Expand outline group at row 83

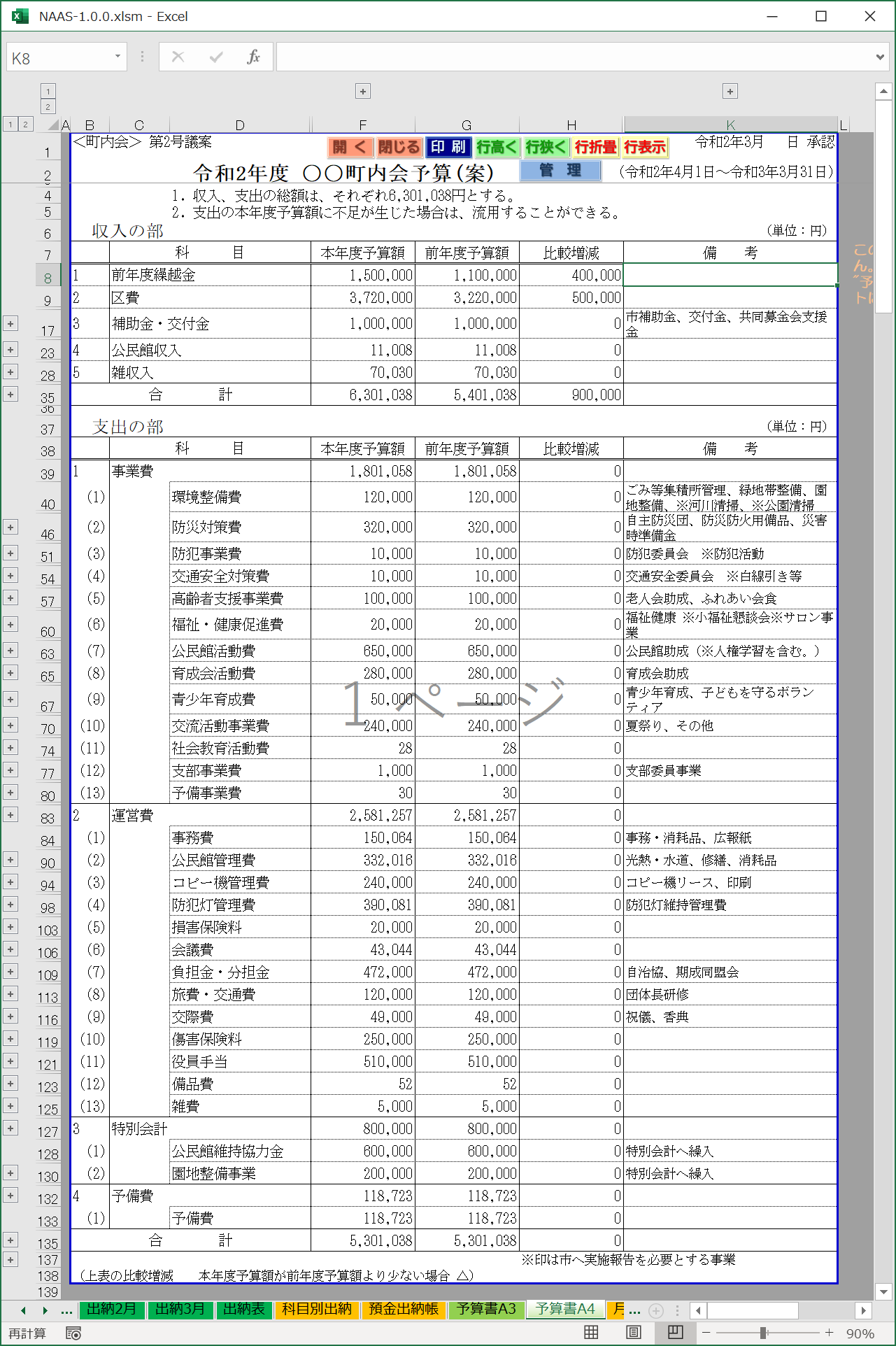pyautogui.click(x=10, y=815)
